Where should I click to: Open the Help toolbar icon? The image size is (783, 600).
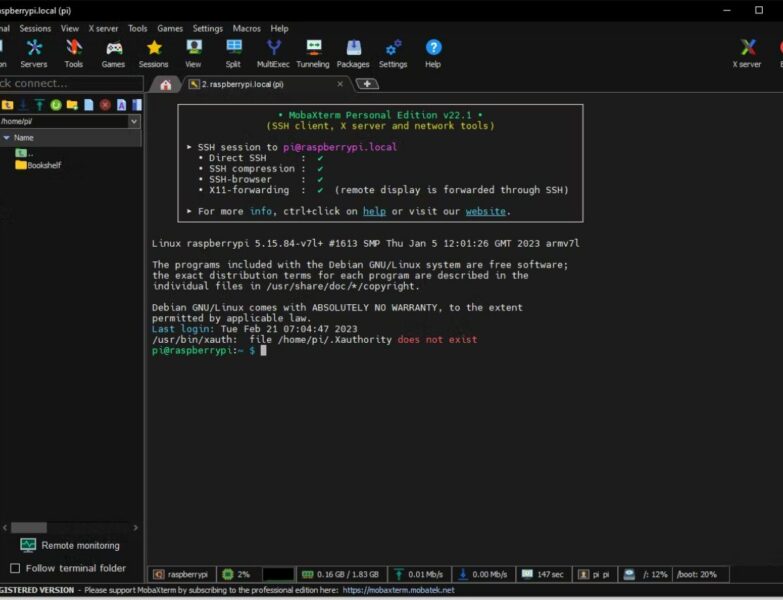pyautogui.click(x=433, y=53)
